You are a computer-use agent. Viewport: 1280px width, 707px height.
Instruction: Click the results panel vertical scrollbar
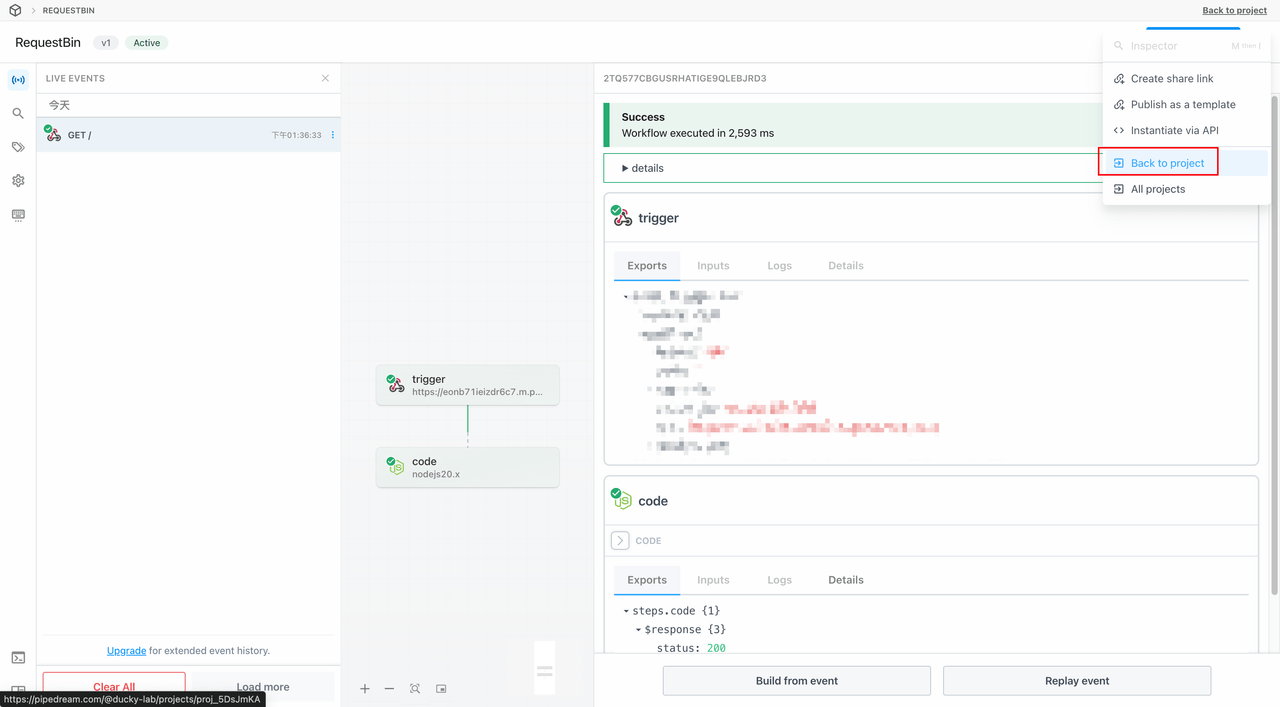pyautogui.click(x=1274, y=344)
